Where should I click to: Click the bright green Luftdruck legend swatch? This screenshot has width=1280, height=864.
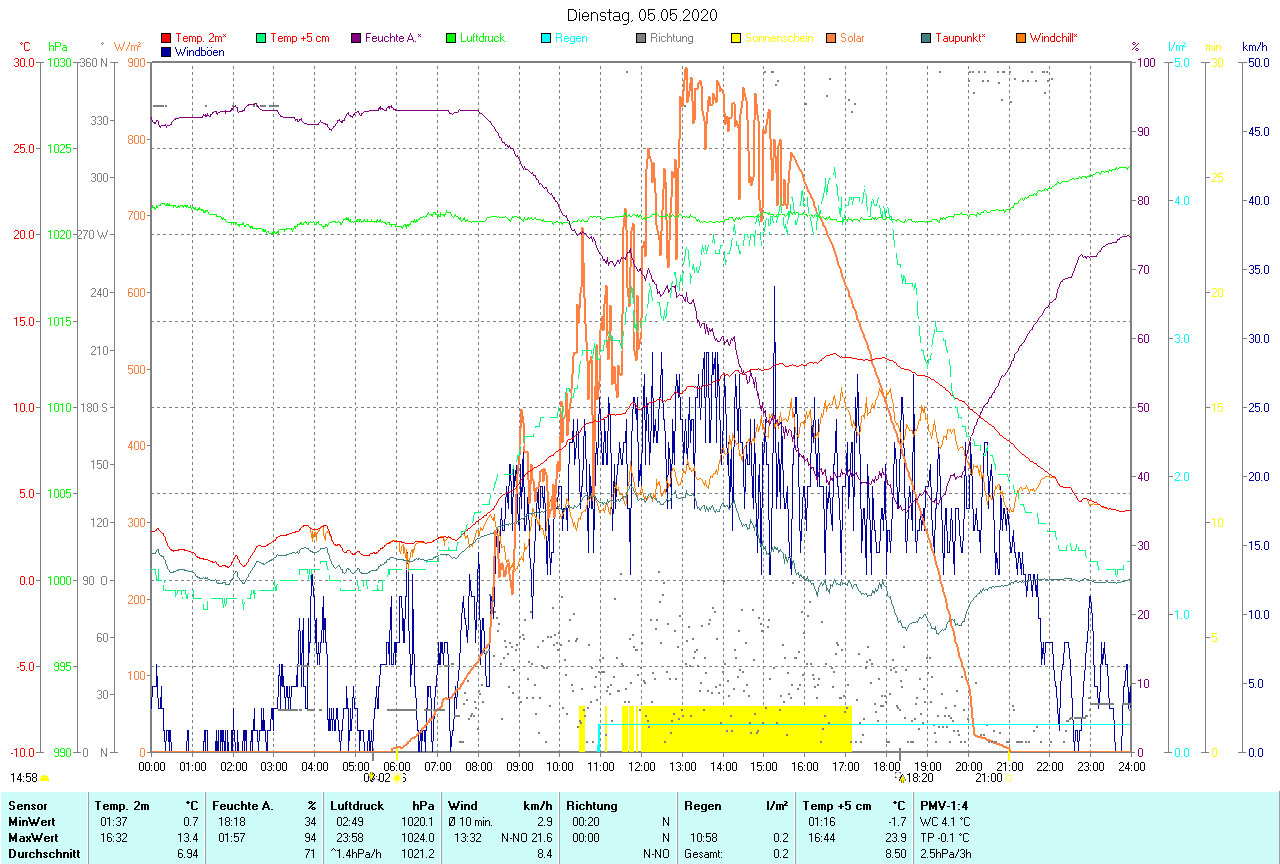click(451, 38)
